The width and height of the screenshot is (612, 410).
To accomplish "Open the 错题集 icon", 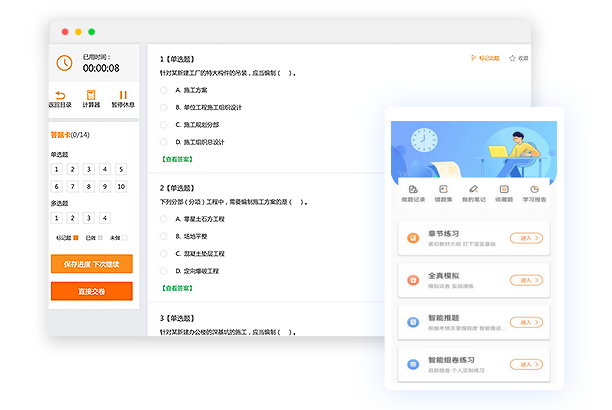I will click(x=442, y=189).
